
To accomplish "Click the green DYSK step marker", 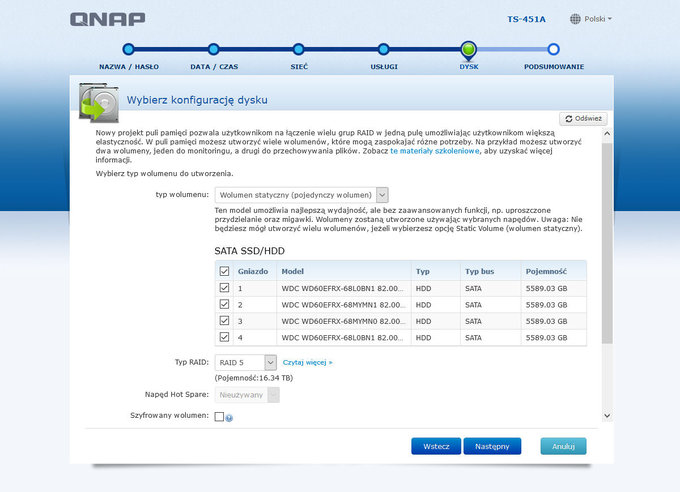I will pyautogui.click(x=468, y=50).
